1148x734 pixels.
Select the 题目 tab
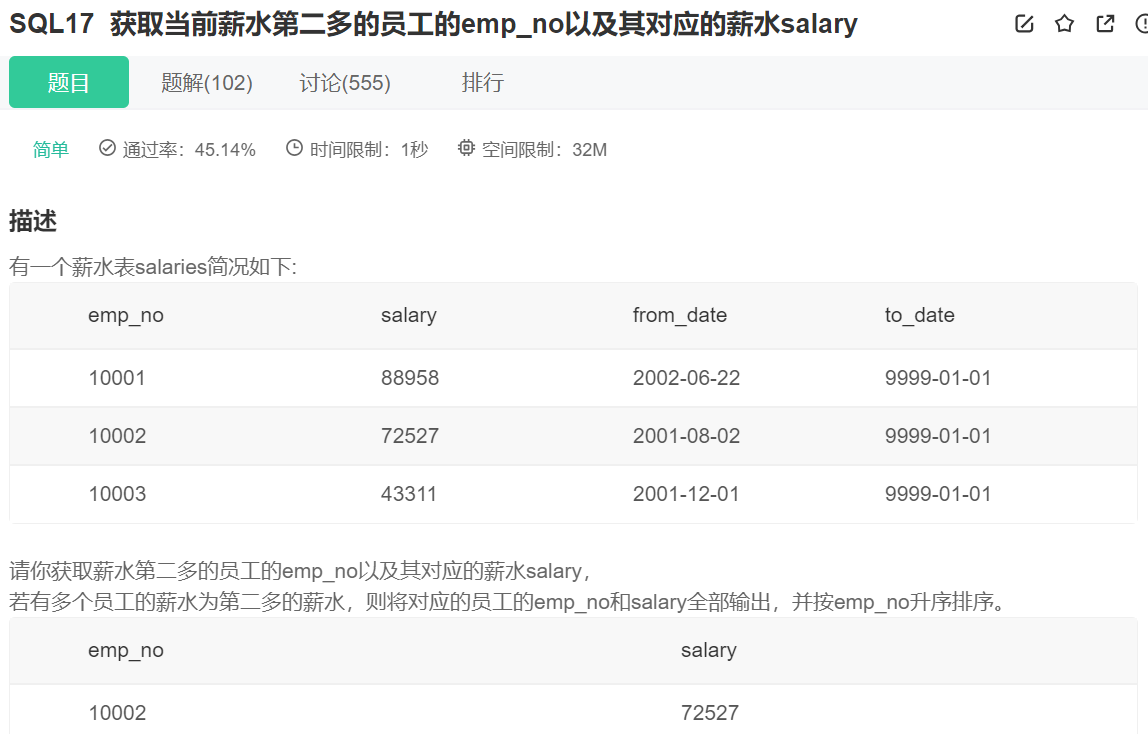(x=69, y=82)
